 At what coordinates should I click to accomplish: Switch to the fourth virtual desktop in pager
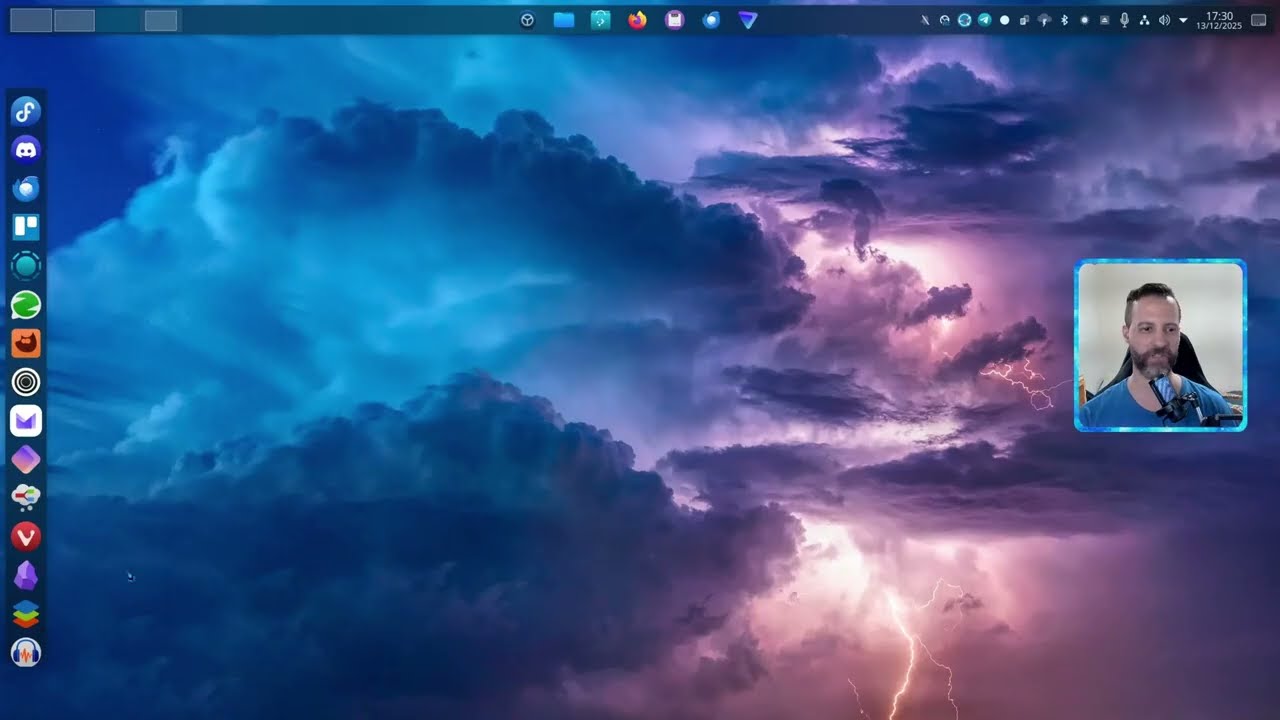(161, 20)
